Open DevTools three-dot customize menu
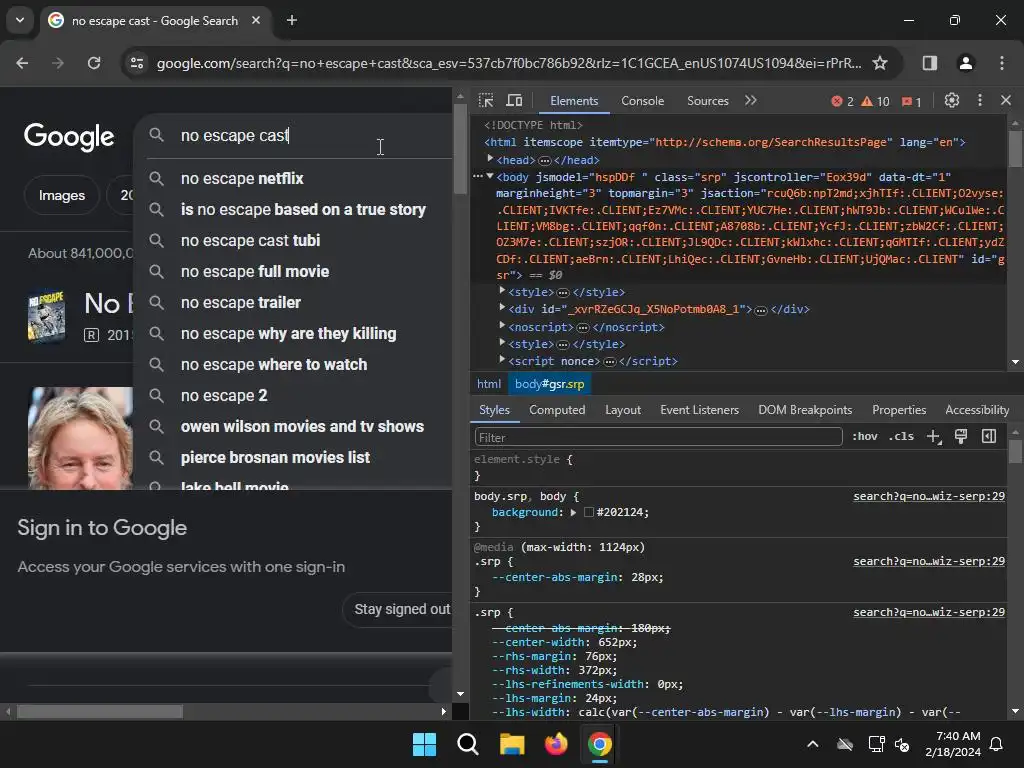Image resolution: width=1024 pixels, height=768 pixels. [980, 101]
